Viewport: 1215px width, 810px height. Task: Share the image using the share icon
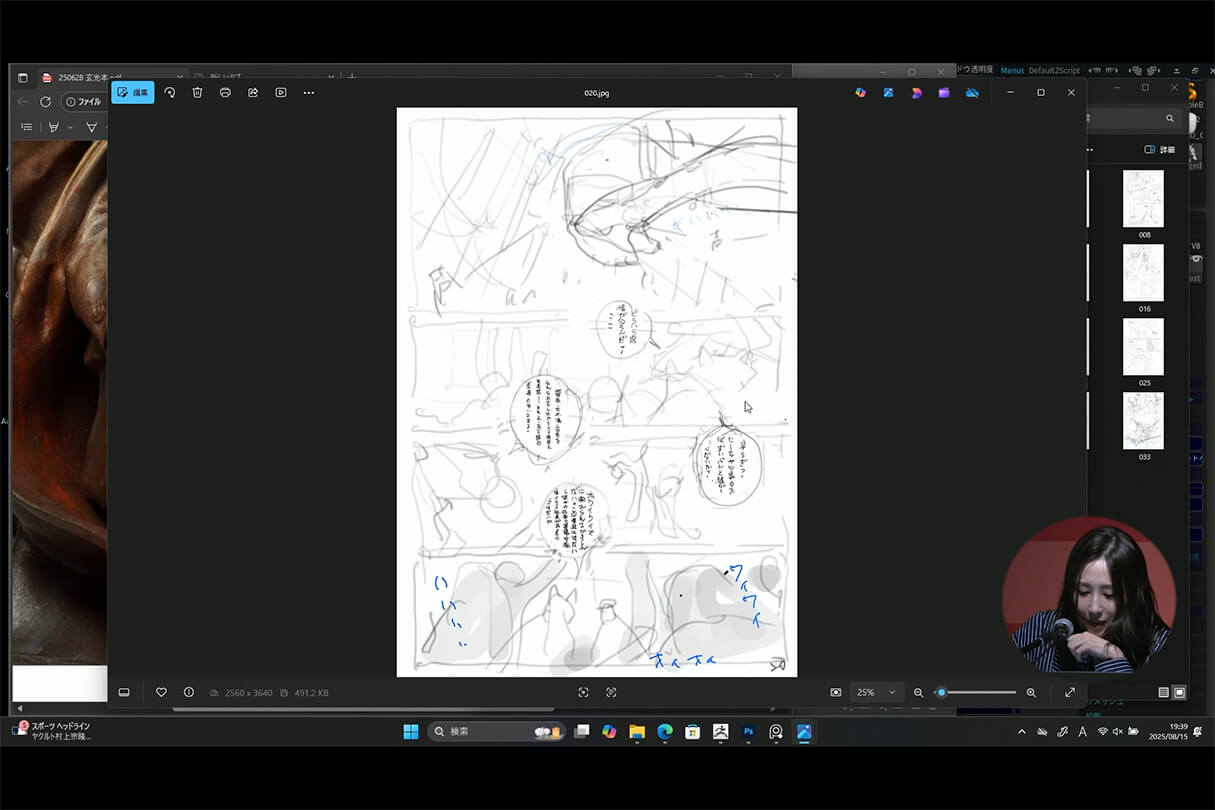point(253,92)
